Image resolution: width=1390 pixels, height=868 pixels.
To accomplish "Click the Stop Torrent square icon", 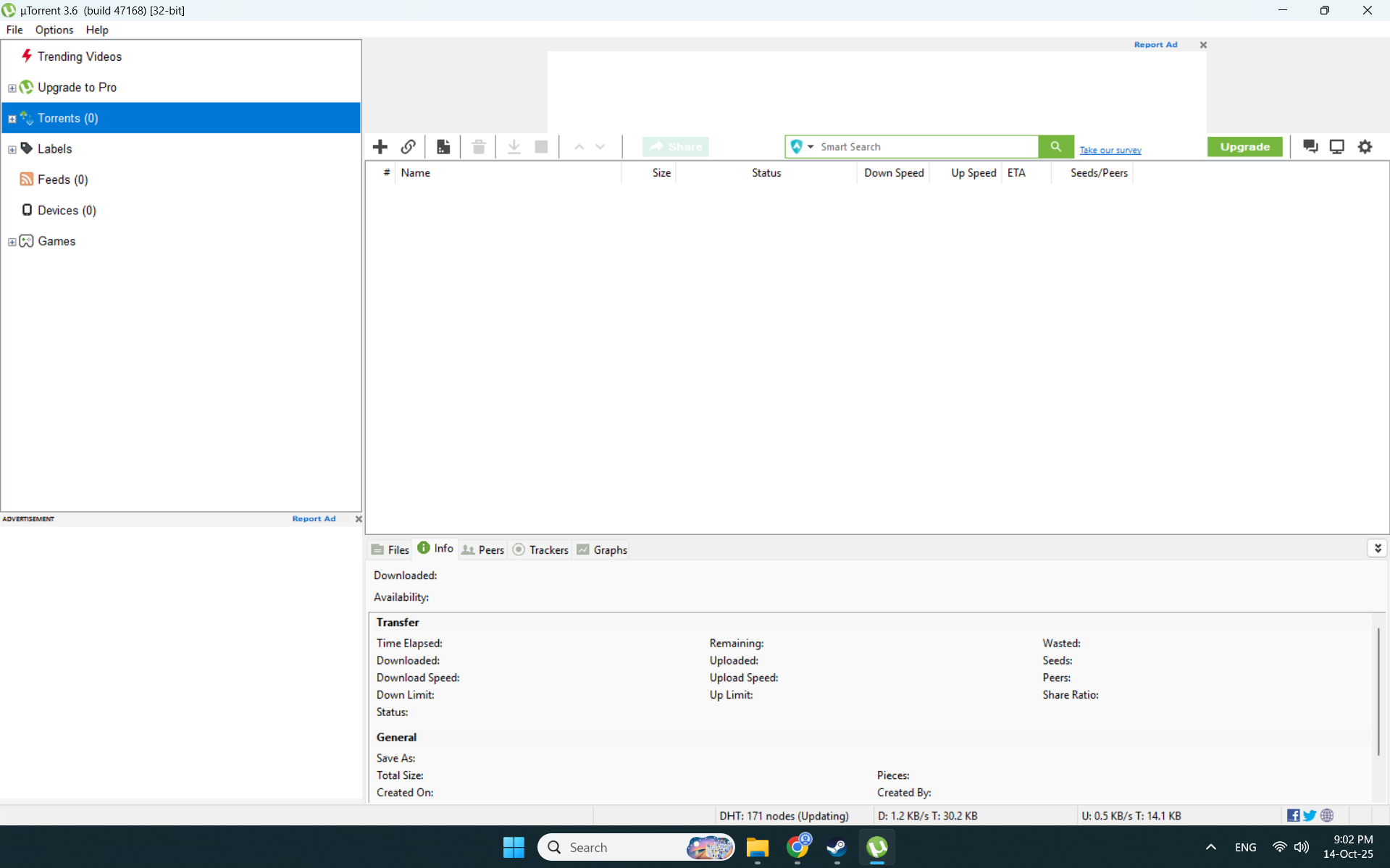I will [541, 147].
